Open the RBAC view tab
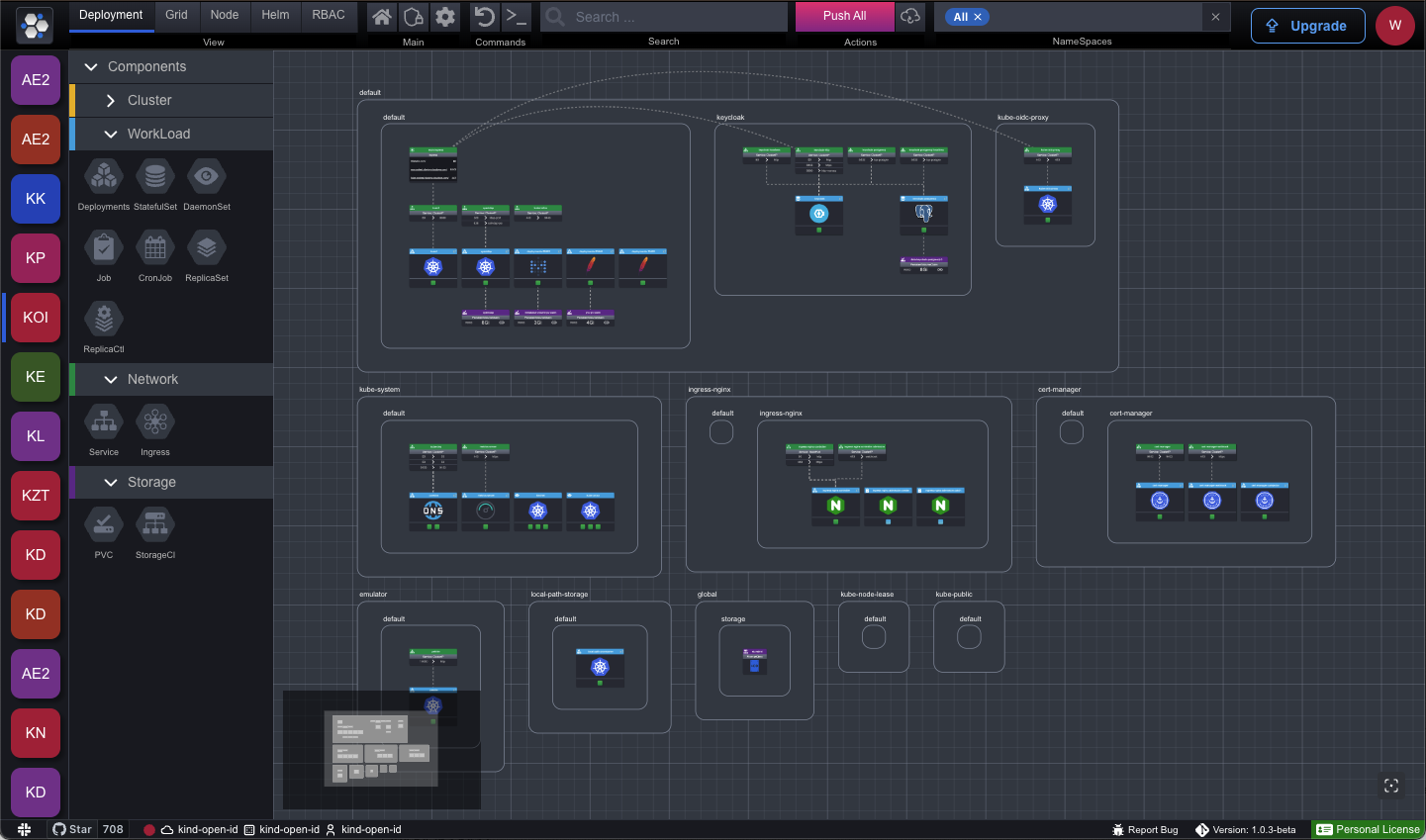This screenshot has width=1426, height=840. (329, 15)
